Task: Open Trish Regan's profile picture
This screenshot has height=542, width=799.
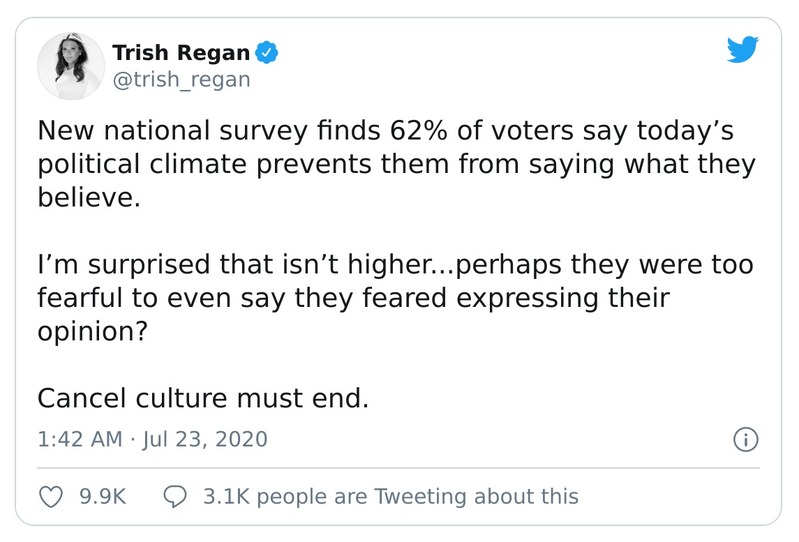Action: point(71,65)
